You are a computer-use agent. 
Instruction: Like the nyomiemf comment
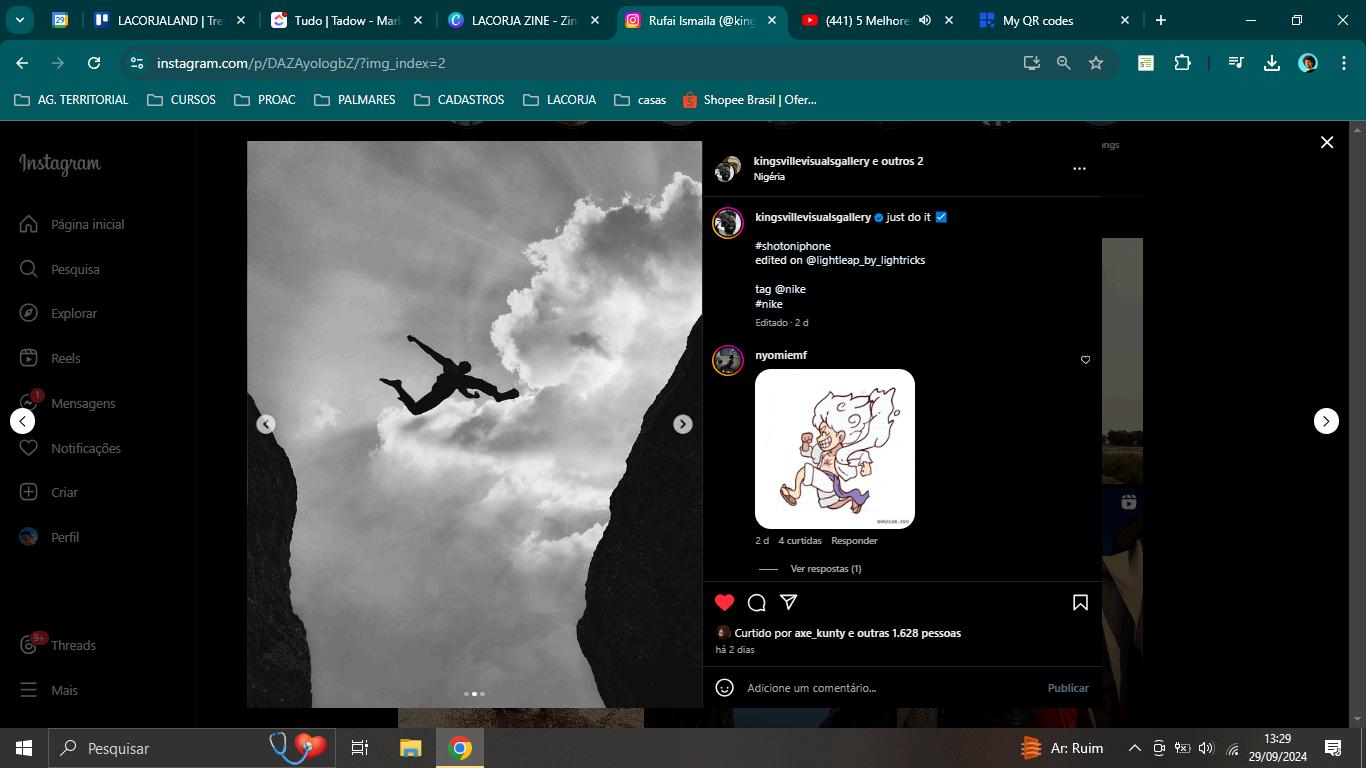[1085, 360]
